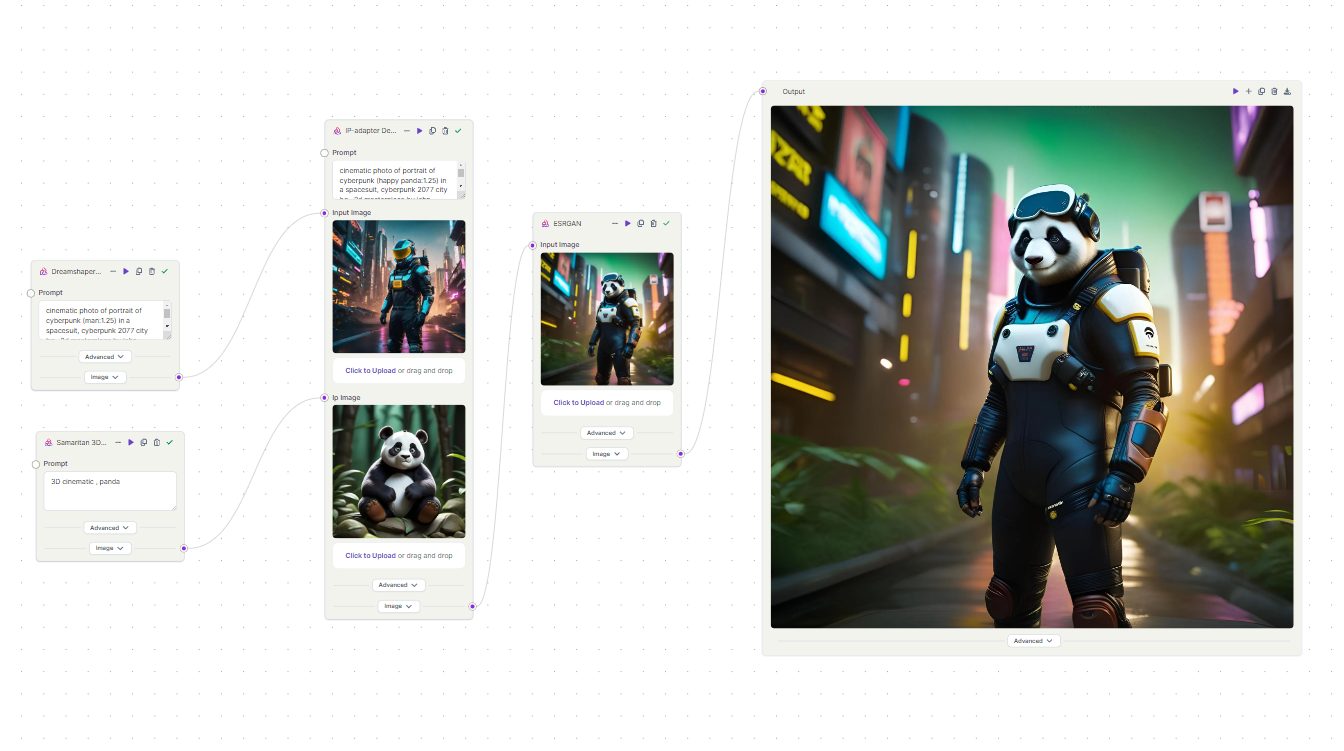Expand Advanced options in the ESRGAN node
Screen dimensions: 1344x751
[607, 433]
